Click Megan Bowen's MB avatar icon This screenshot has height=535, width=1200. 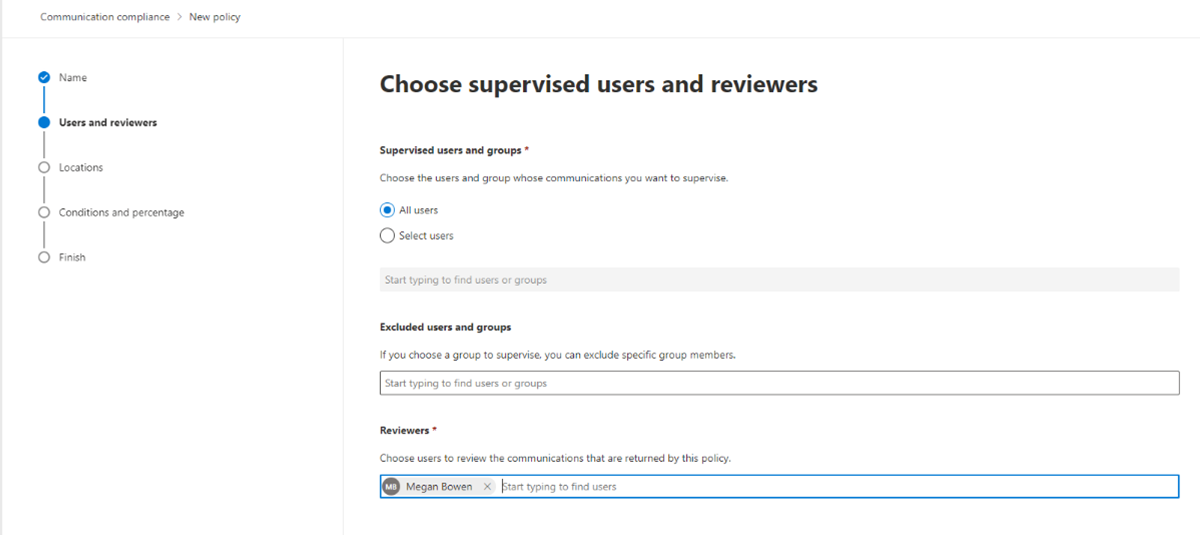point(392,486)
